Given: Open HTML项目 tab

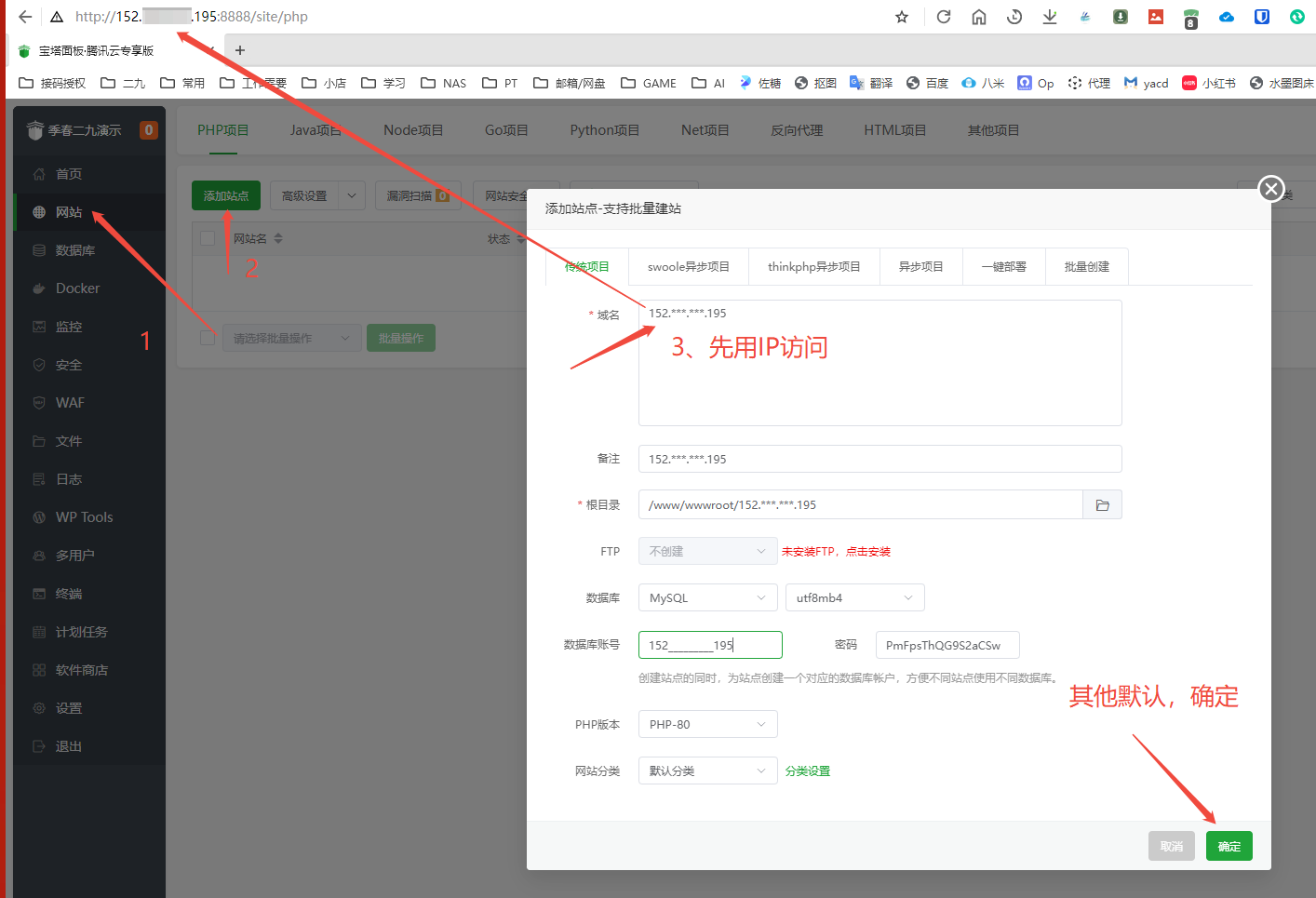Looking at the screenshot, I should coord(895,130).
